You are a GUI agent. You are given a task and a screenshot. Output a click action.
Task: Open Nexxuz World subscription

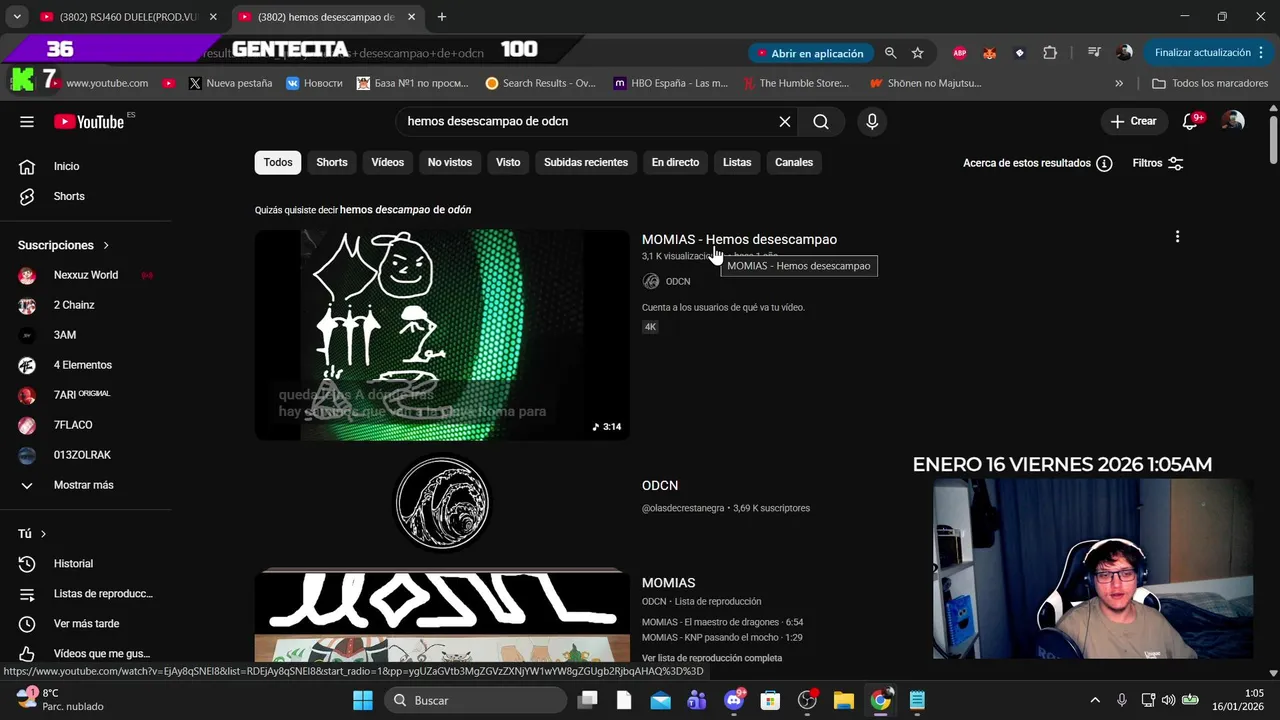click(x=85, y=275)
